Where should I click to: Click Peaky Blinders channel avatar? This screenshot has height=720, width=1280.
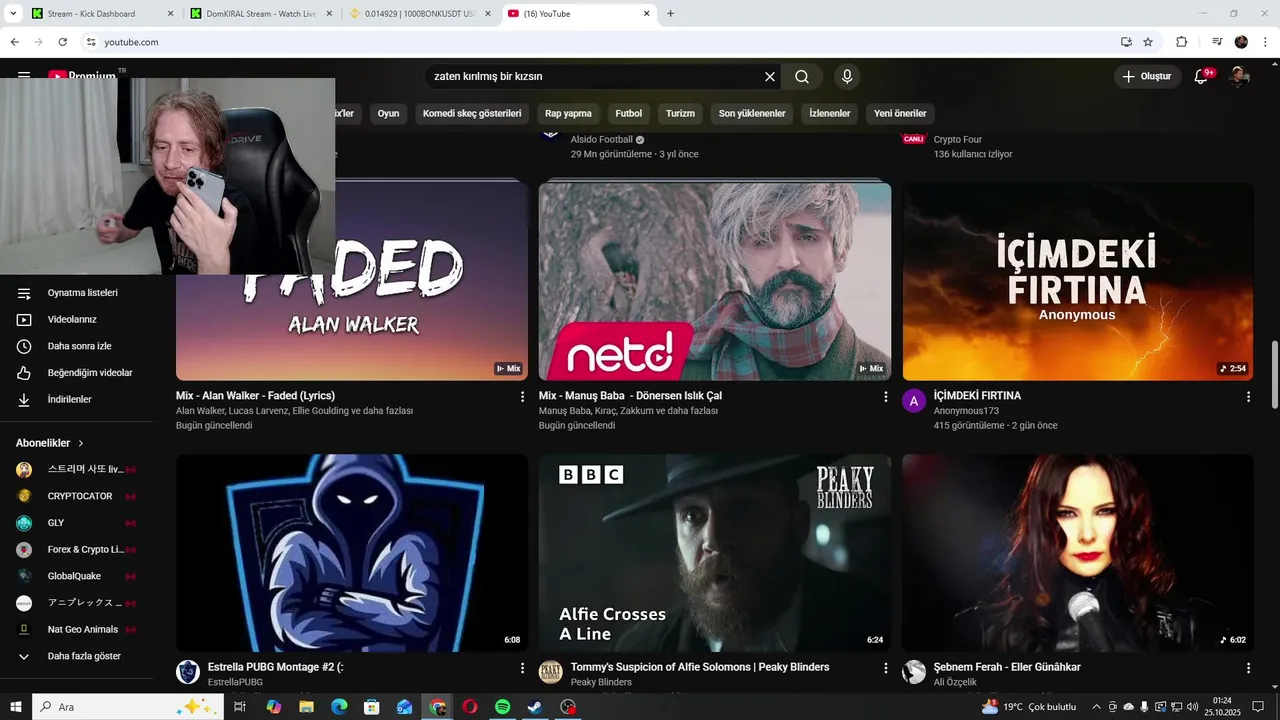tap(551, 672)
